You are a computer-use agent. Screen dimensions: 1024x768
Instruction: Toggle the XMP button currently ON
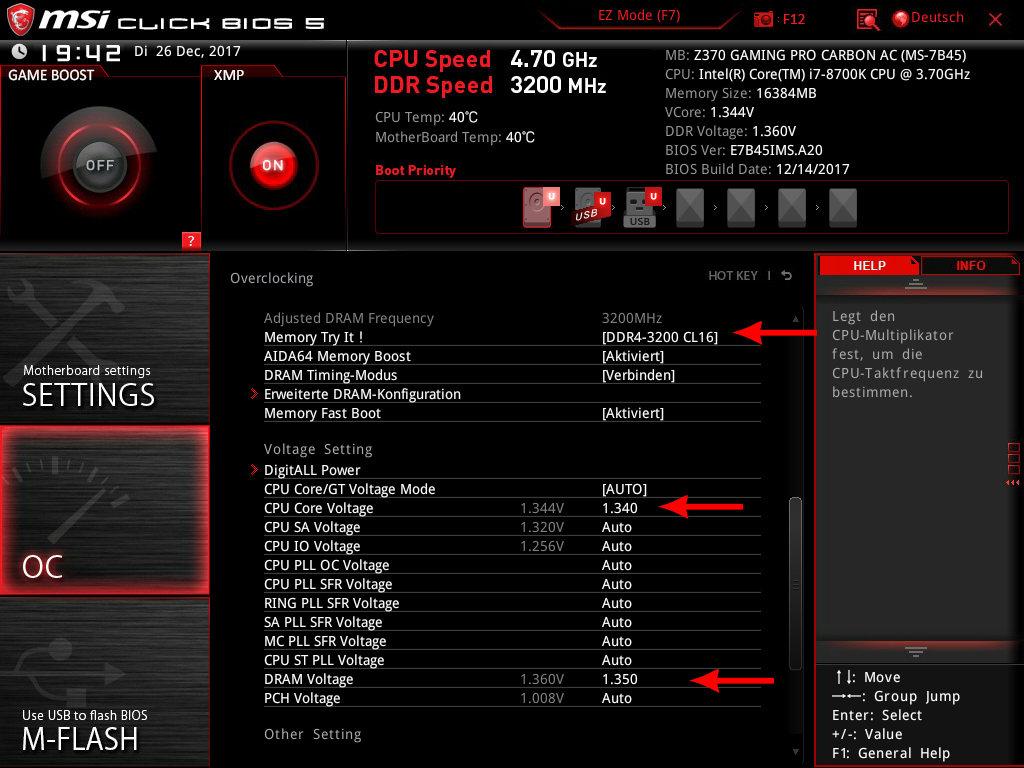pyautogui.click(x=273, y=165)
